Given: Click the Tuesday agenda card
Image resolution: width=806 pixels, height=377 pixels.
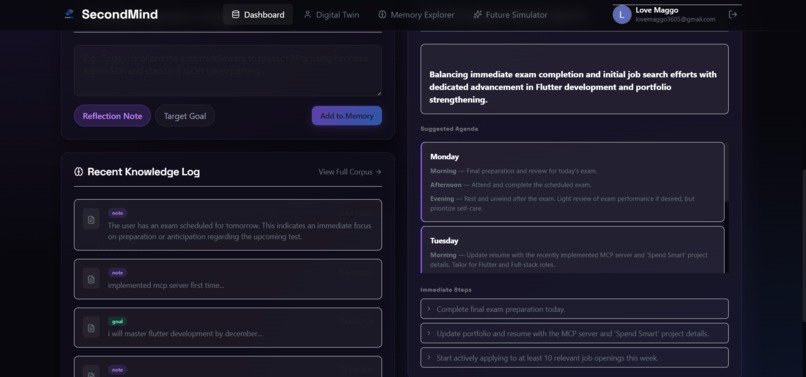Looking at the screenshot, I should [x=572, y=249].
